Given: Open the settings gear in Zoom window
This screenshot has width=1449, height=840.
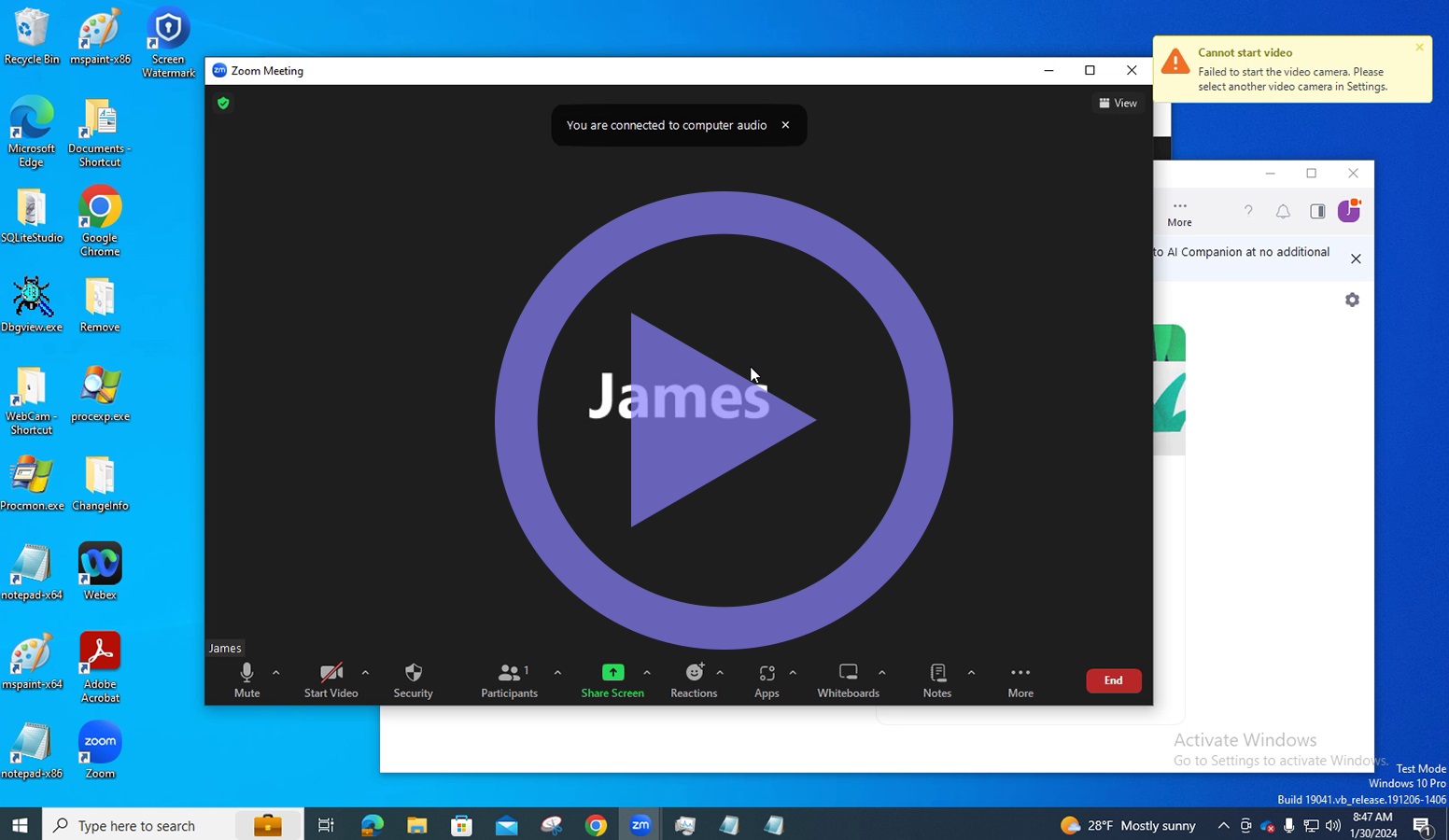Looking at the screenshot, I should (x=1352, y=300).
